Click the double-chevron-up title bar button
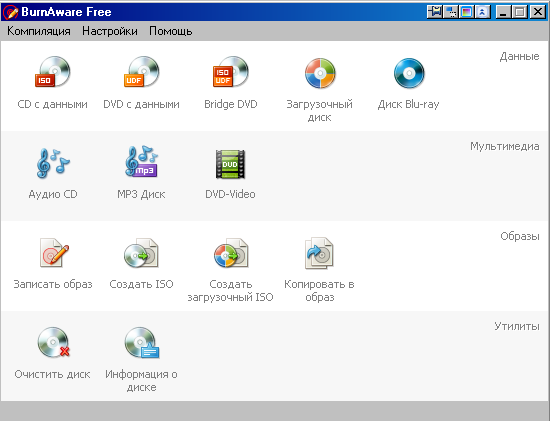This screenshot has height=421, width=550. coord(482,12)
